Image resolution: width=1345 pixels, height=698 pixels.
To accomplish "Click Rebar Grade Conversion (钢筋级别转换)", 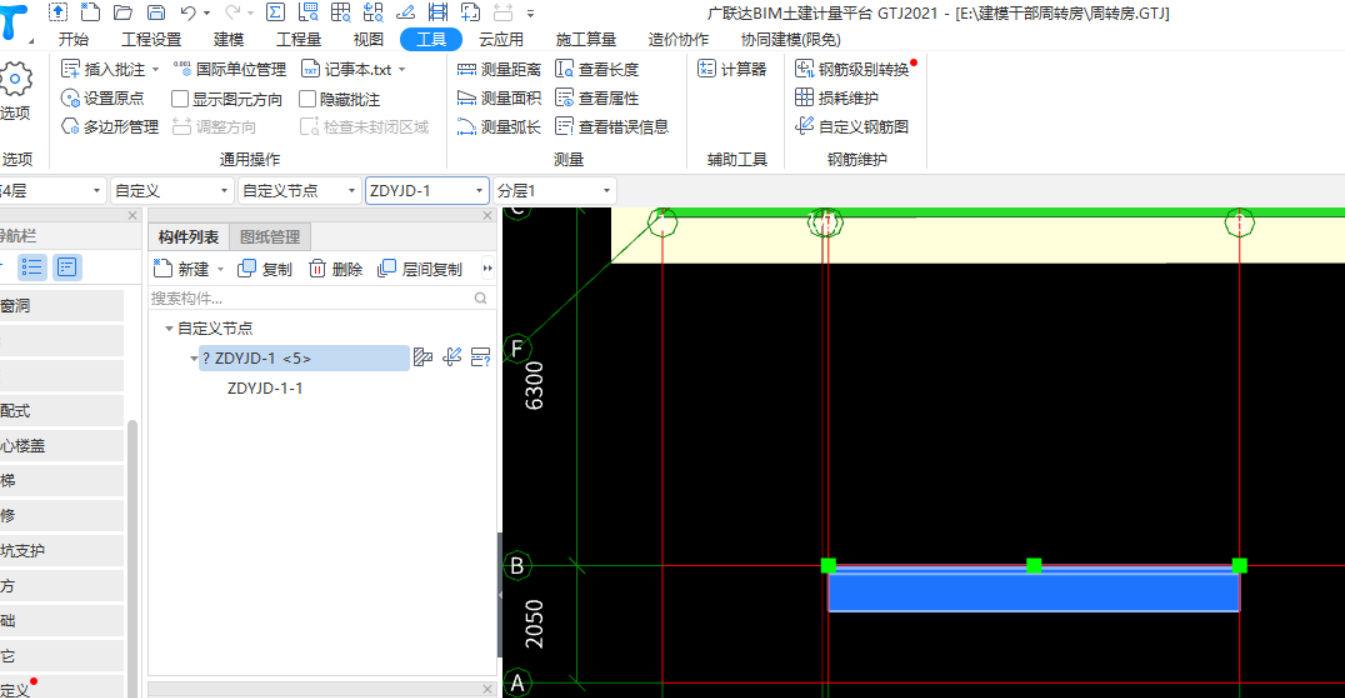I will (852, 70).
